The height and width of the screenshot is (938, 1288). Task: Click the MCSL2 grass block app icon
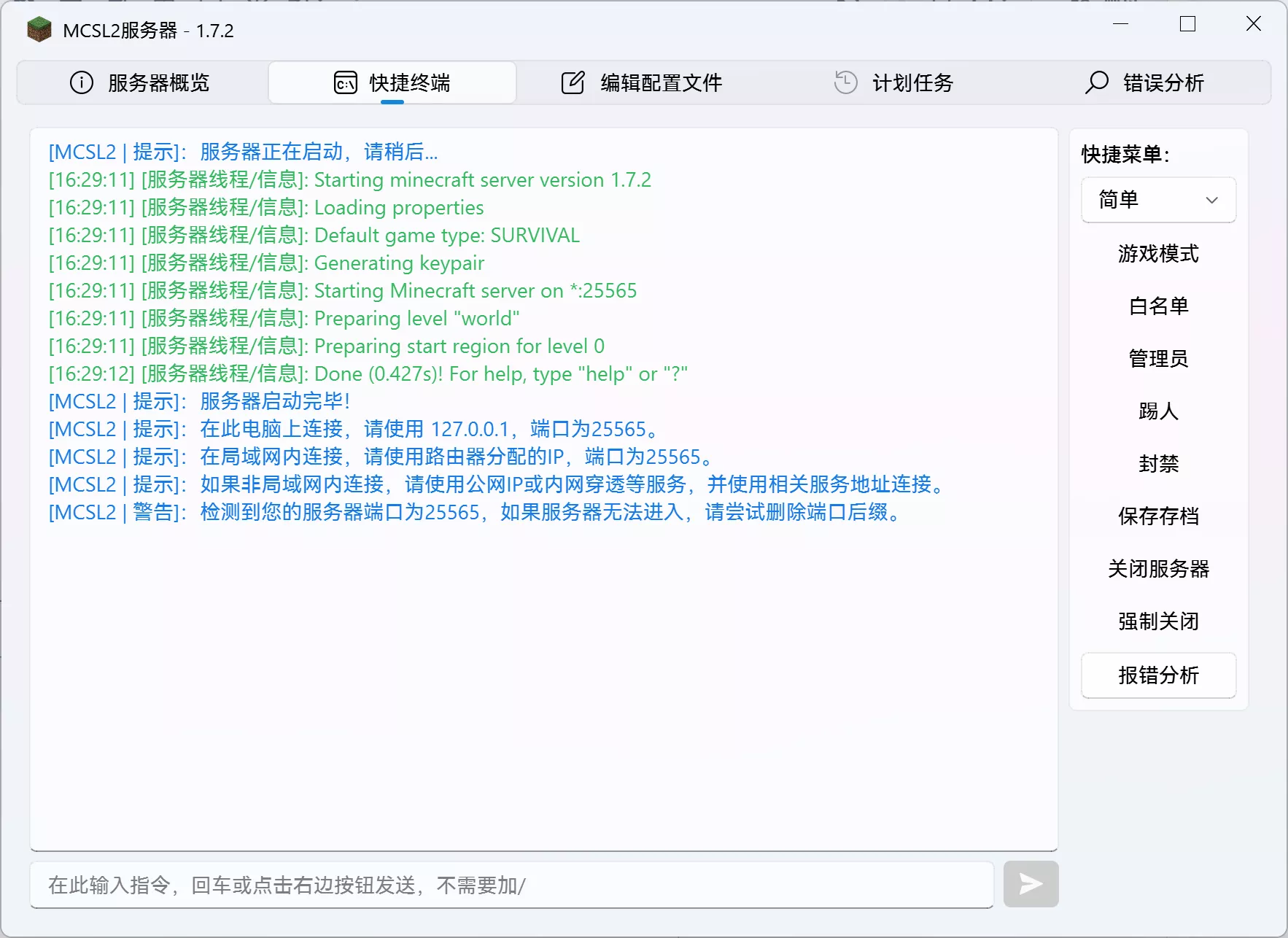point(39,30)
